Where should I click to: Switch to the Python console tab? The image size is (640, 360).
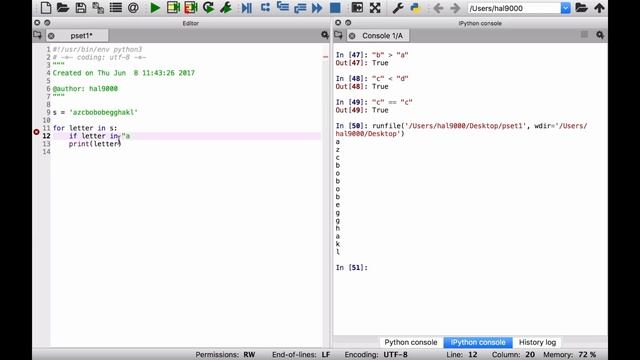[x=411, y=342]
